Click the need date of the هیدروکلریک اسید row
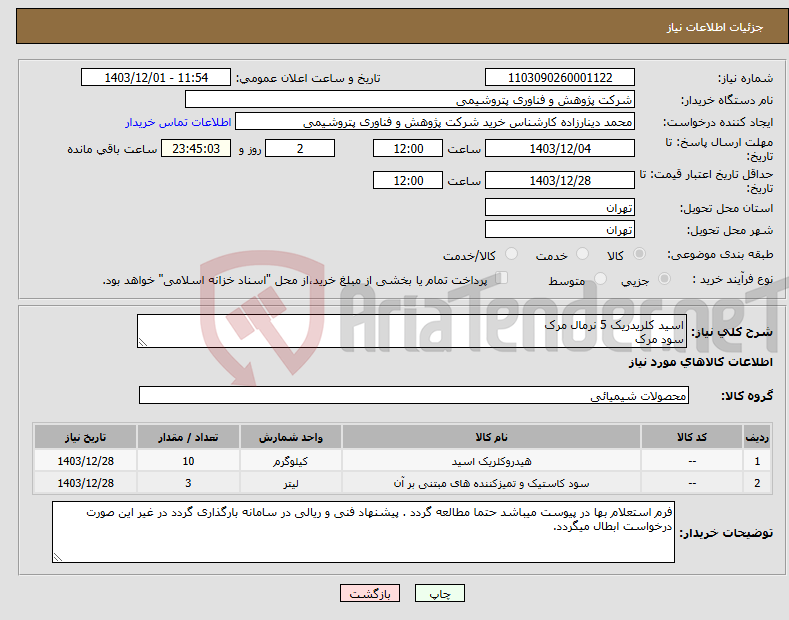This screenshot has width=789, height=620. pyautogui.click(x=86, y=461)
